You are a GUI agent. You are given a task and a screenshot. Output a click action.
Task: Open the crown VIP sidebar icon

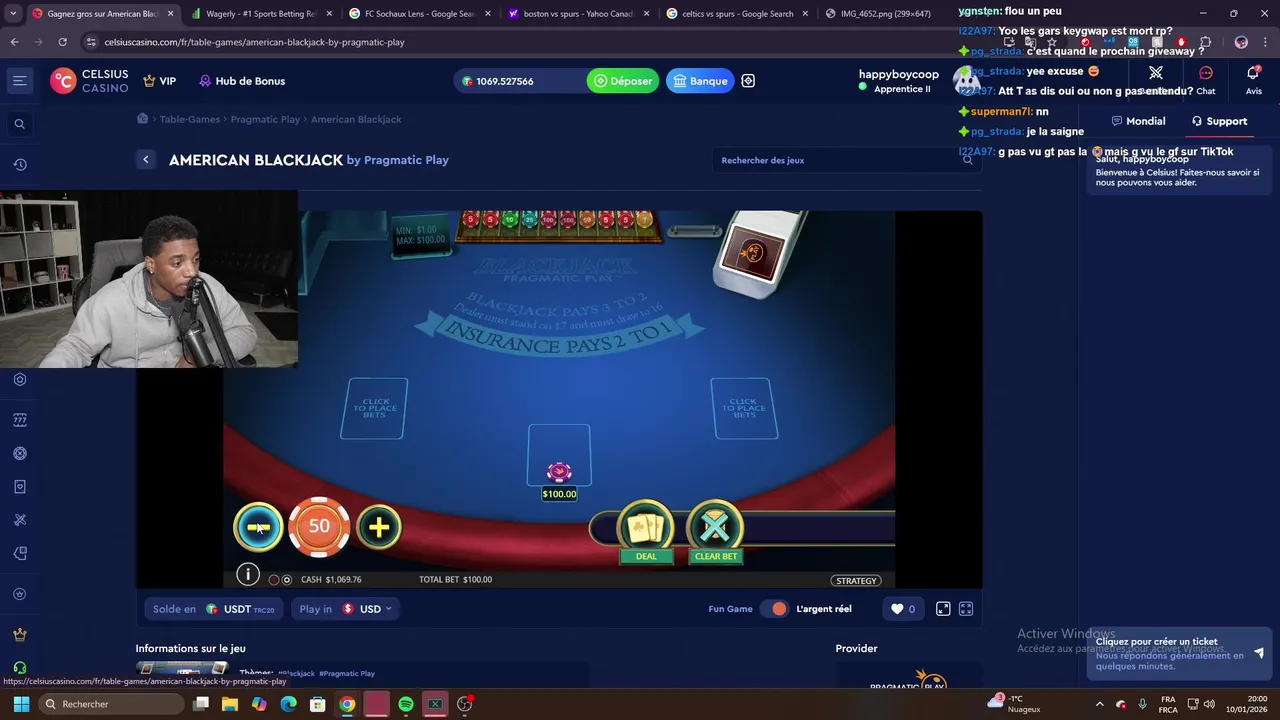click(x=19, y=634)
